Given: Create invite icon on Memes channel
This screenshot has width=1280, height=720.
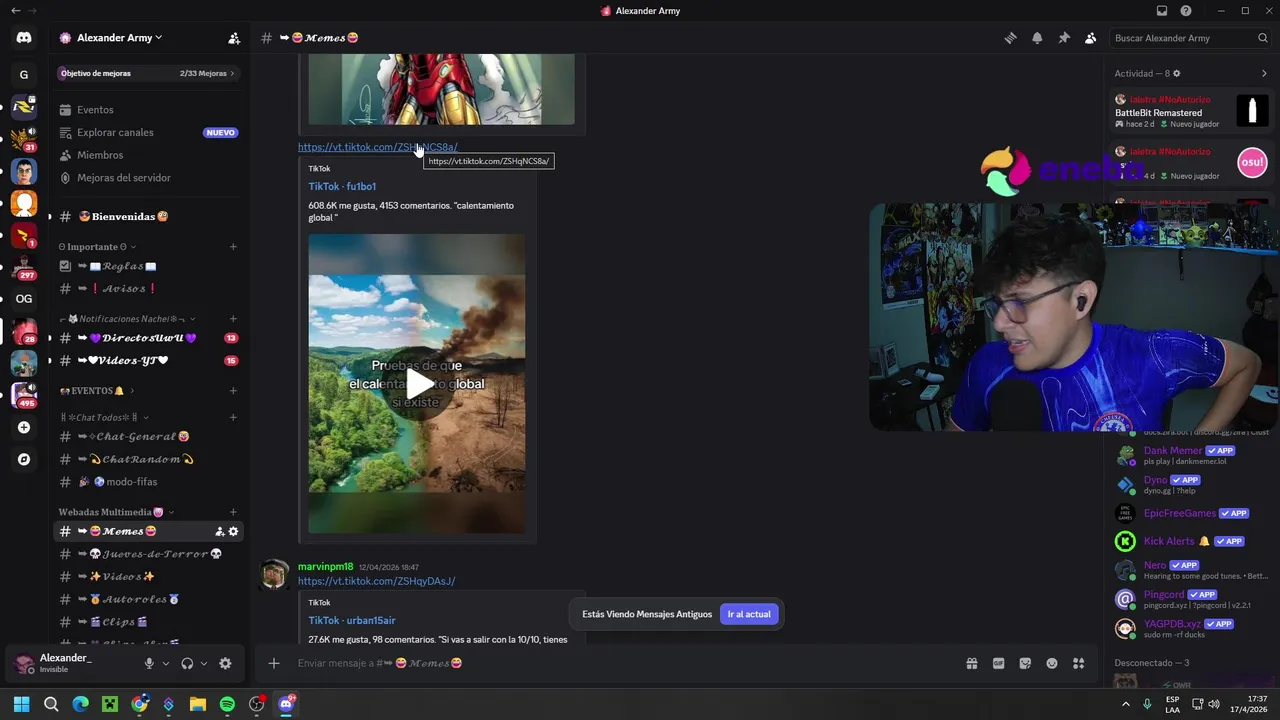Looking at the screenshot, I should click(220, 531).
